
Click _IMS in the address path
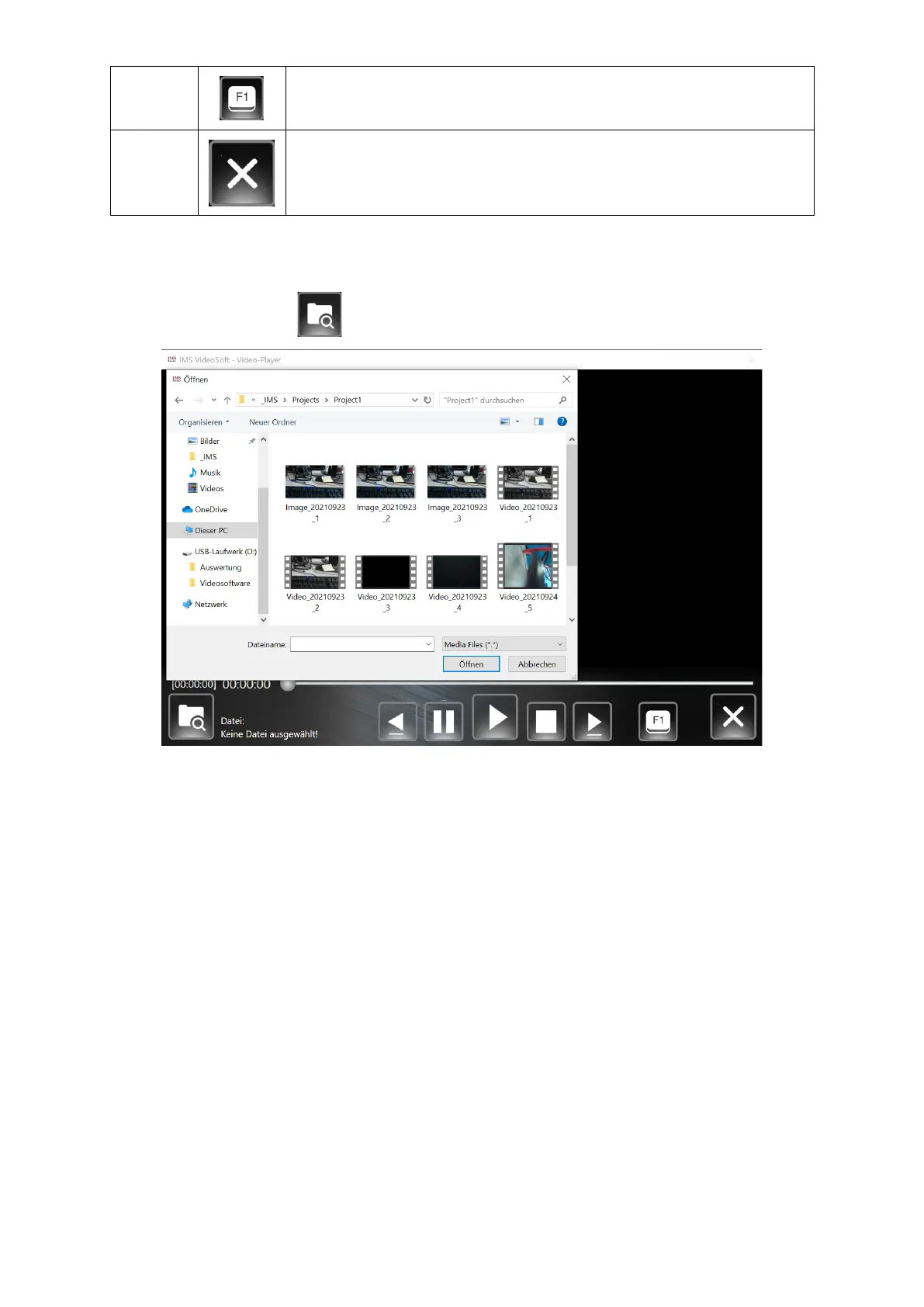pyautogui.click(x=269, y=400)
